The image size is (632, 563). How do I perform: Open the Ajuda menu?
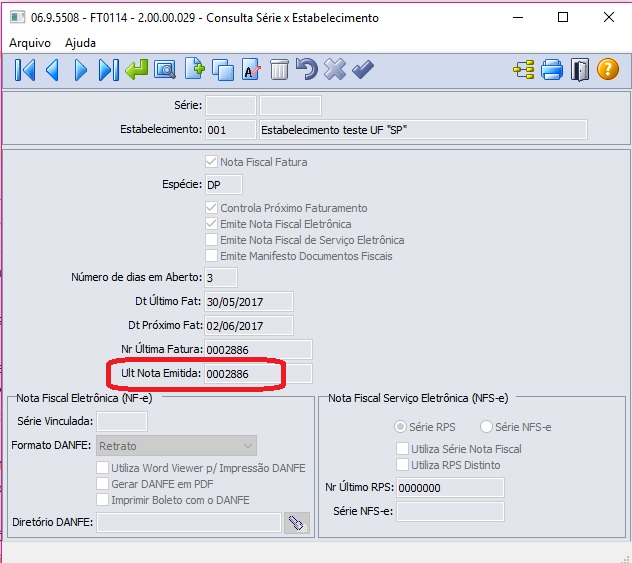[x=80, y=43]
